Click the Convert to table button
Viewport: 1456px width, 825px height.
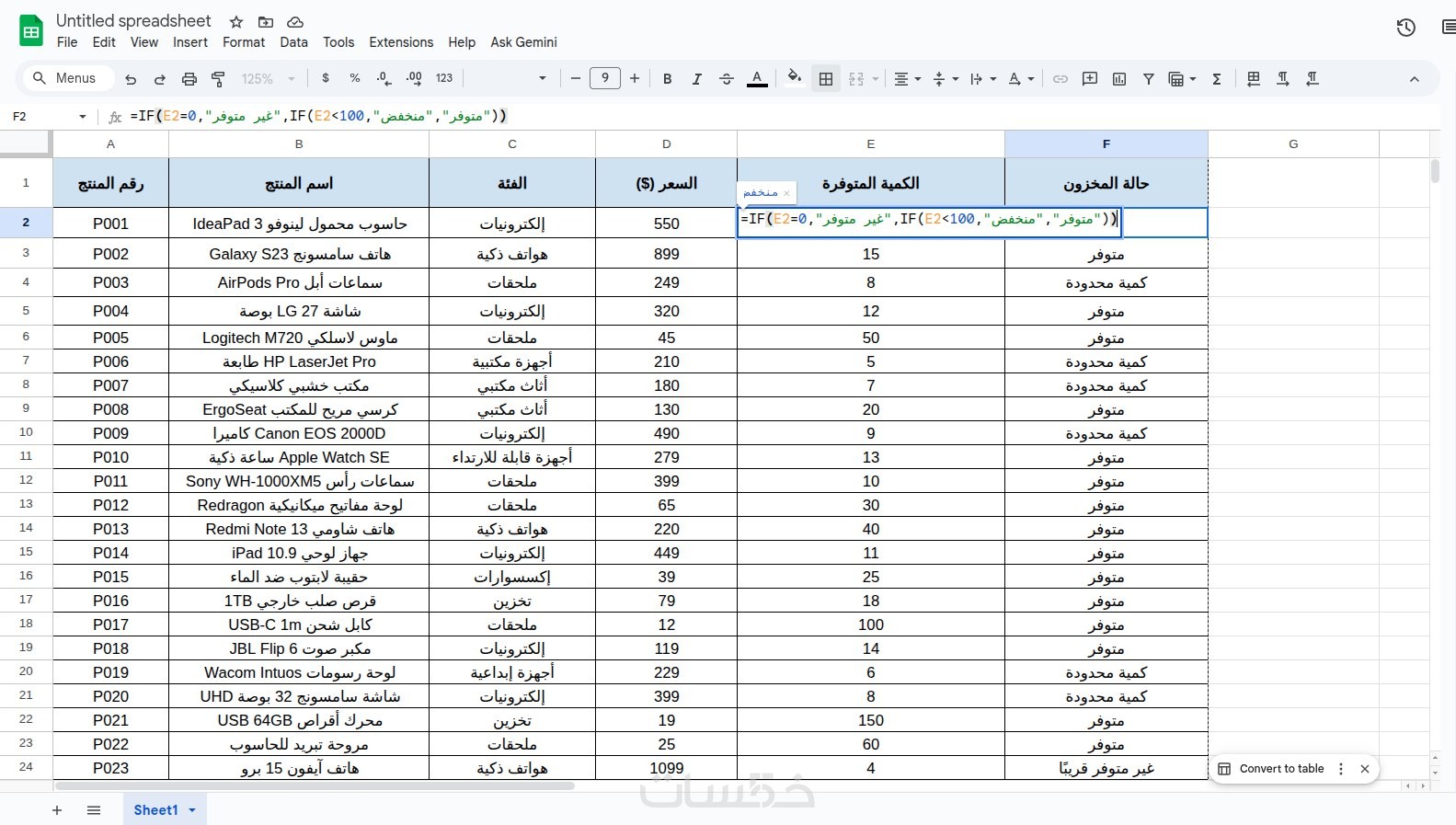1271,769
